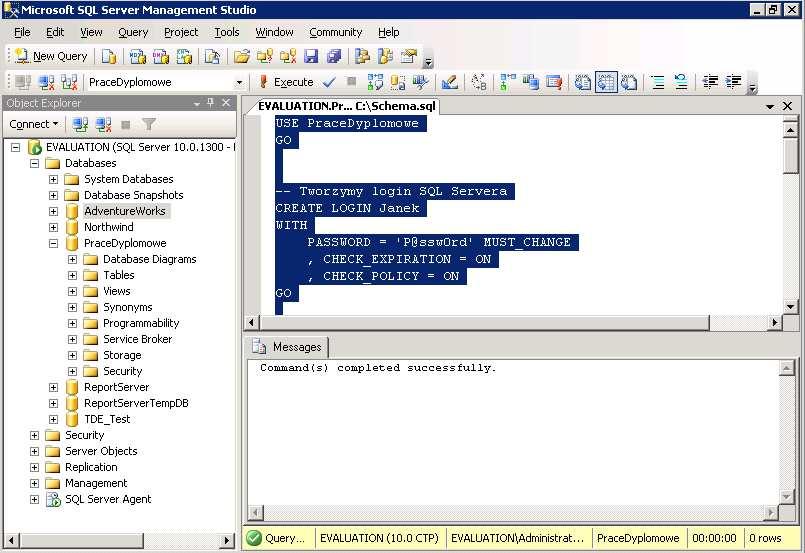The width and height of the screenshot is (805, 553).
Task: Select the Schema.sql document tab
Action: point(347,106)
